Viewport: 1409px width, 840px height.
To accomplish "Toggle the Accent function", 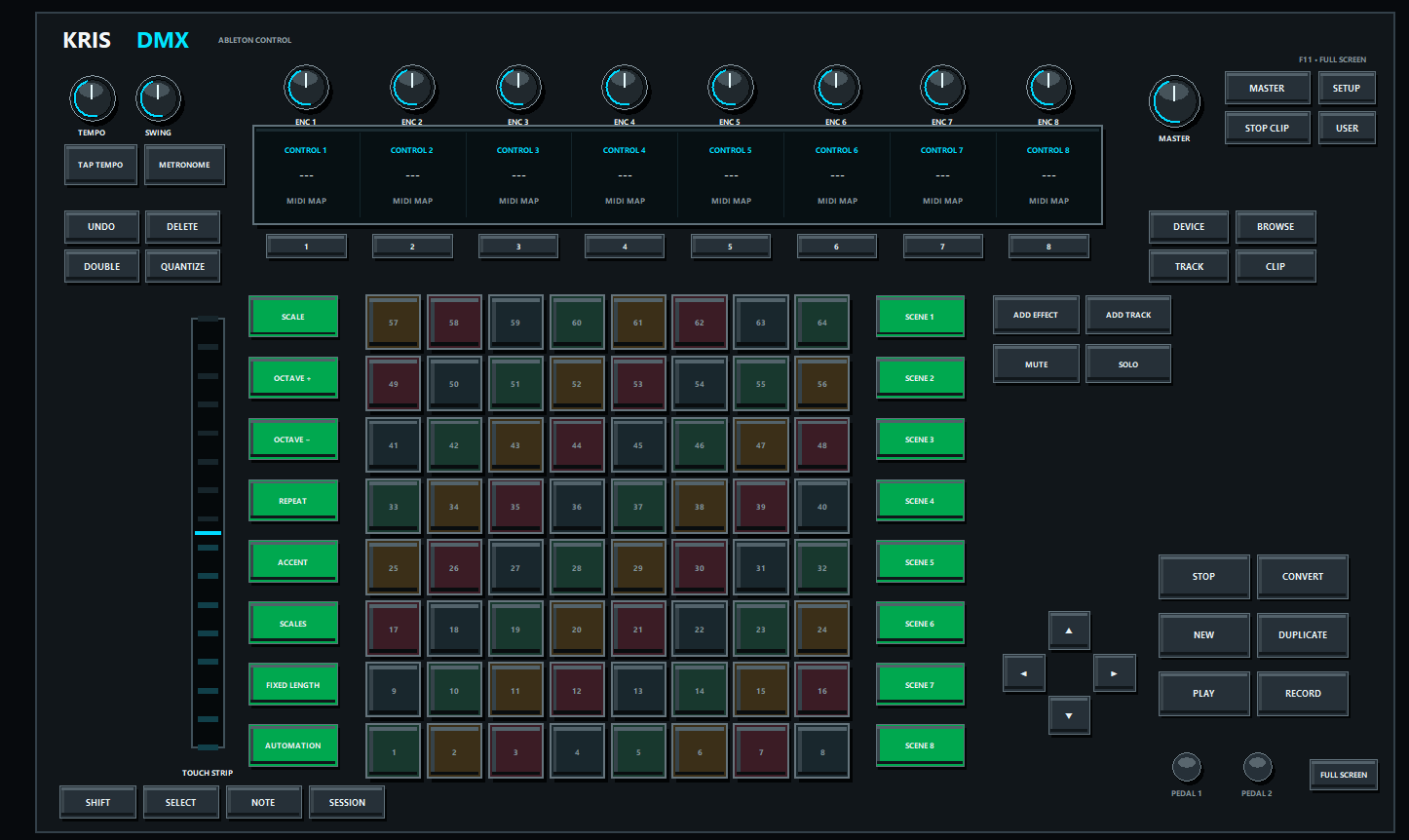I will (293, 562).
